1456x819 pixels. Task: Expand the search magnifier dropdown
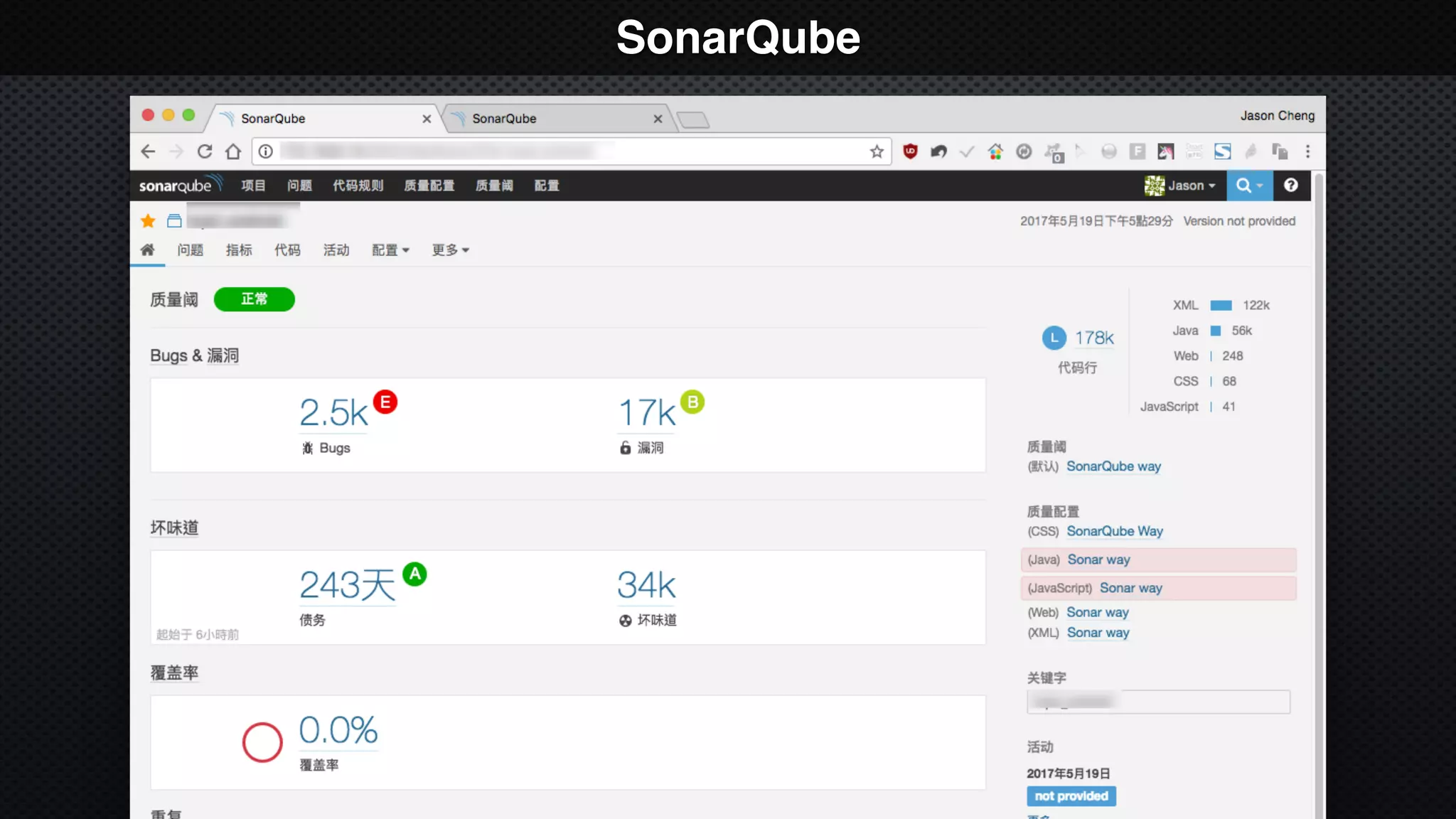pos(1249,186)
